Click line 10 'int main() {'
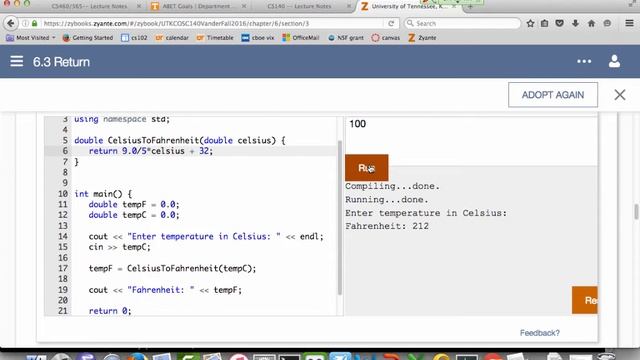 click(103, 193)
